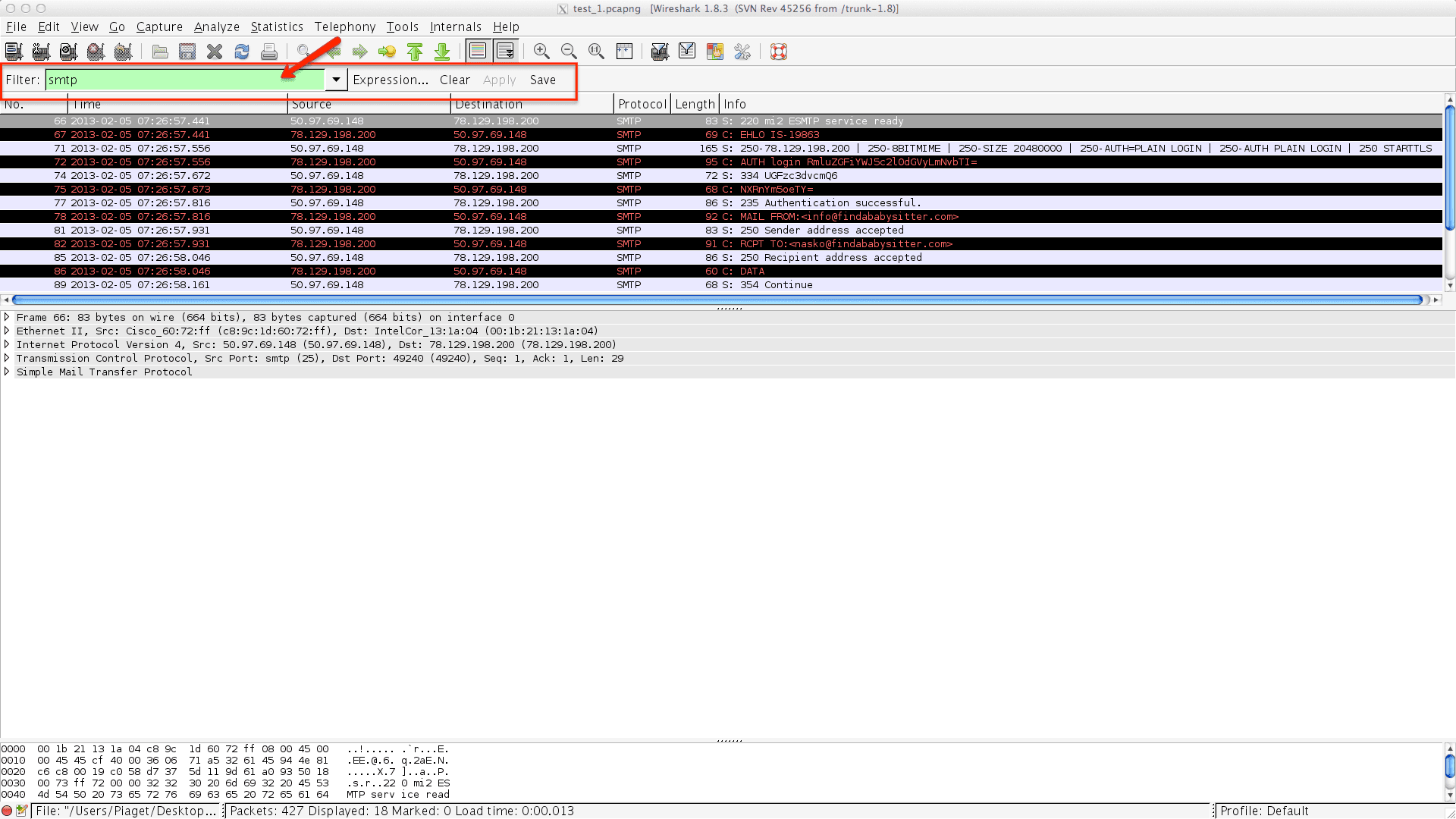This screenshot has height=819, width=1456.
Task: Stop the running capture
Action: [95, 52]
